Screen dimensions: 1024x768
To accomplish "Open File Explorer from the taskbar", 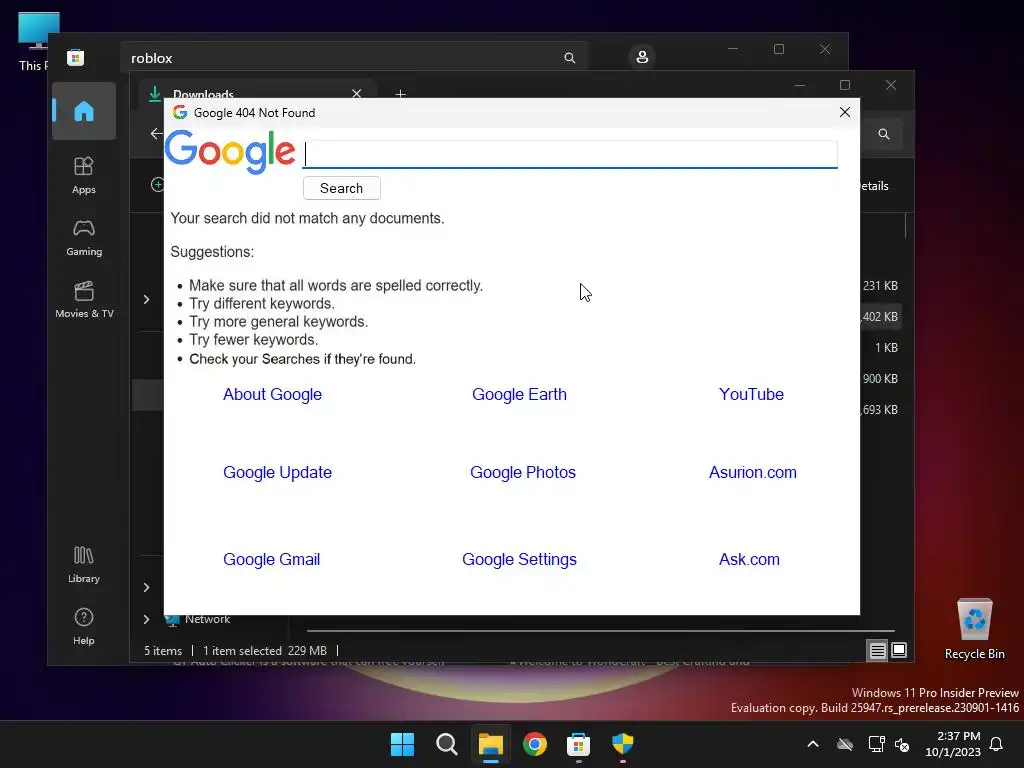I will tap(490, 744).
